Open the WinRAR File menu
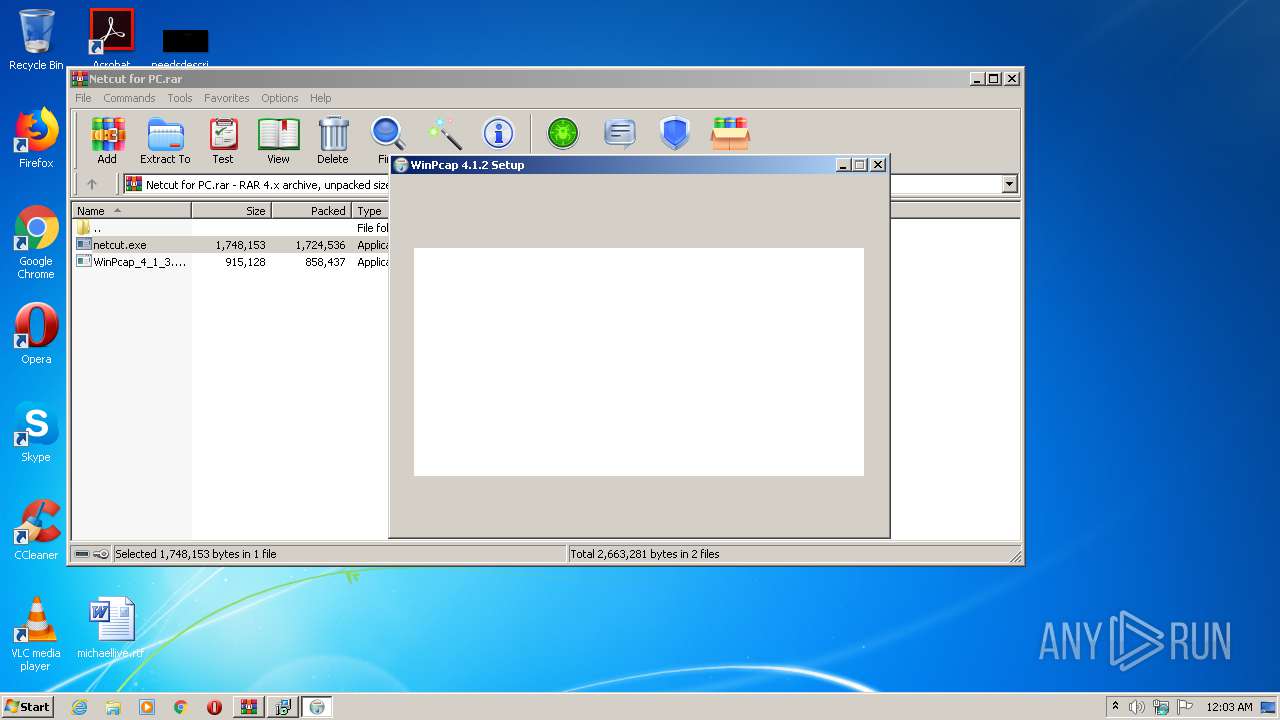1280x720 pixels. [x=83, y=98]
